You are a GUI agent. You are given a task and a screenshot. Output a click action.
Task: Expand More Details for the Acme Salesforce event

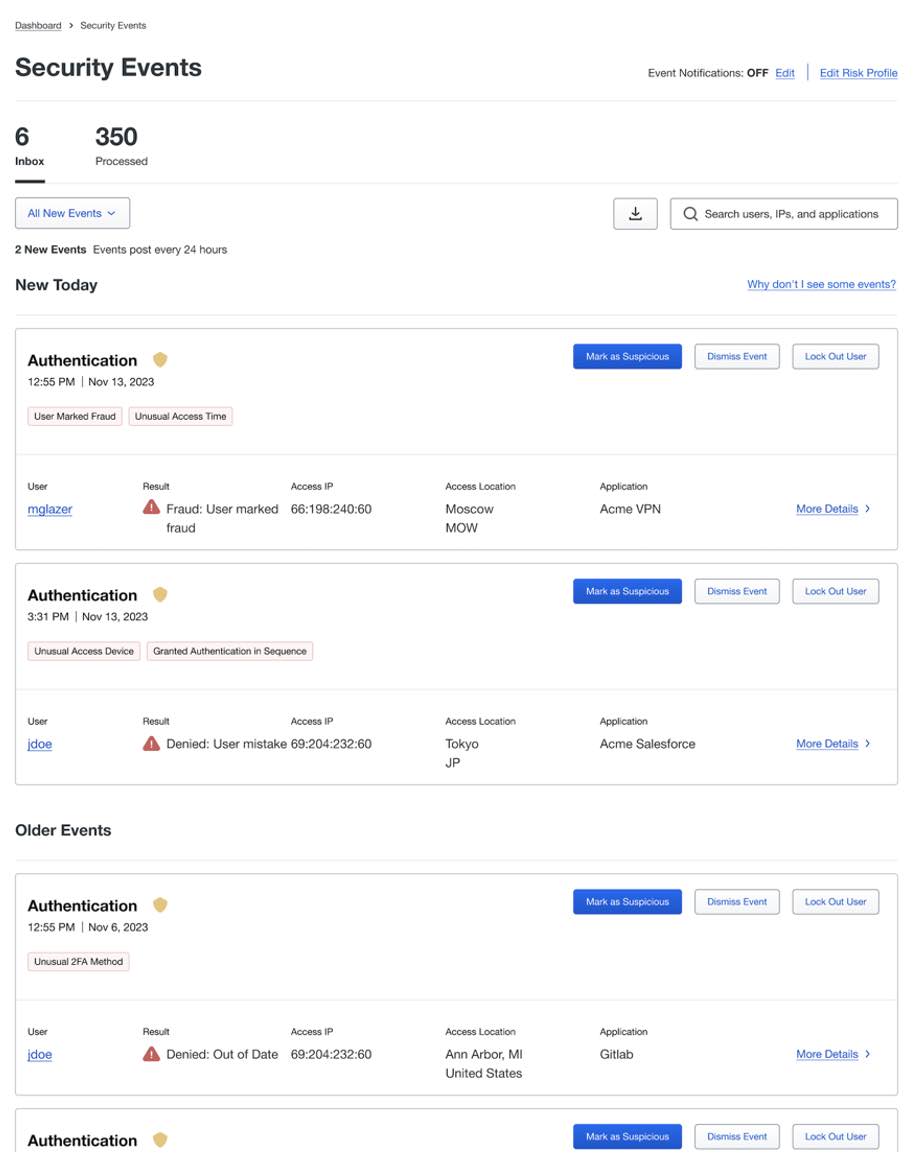[x=832, y=744]
